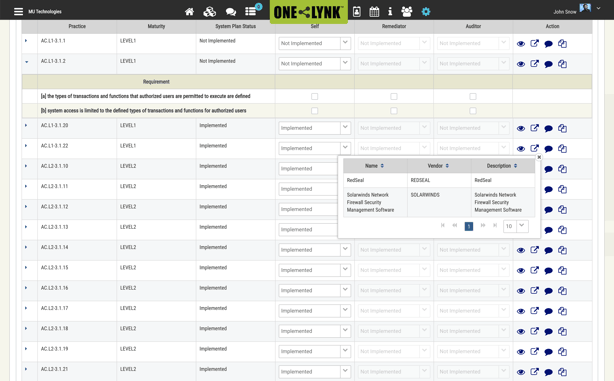Expand the AC.L2-3.1.19 row
This screenshot has height=381, width=614.
(26, 349)
